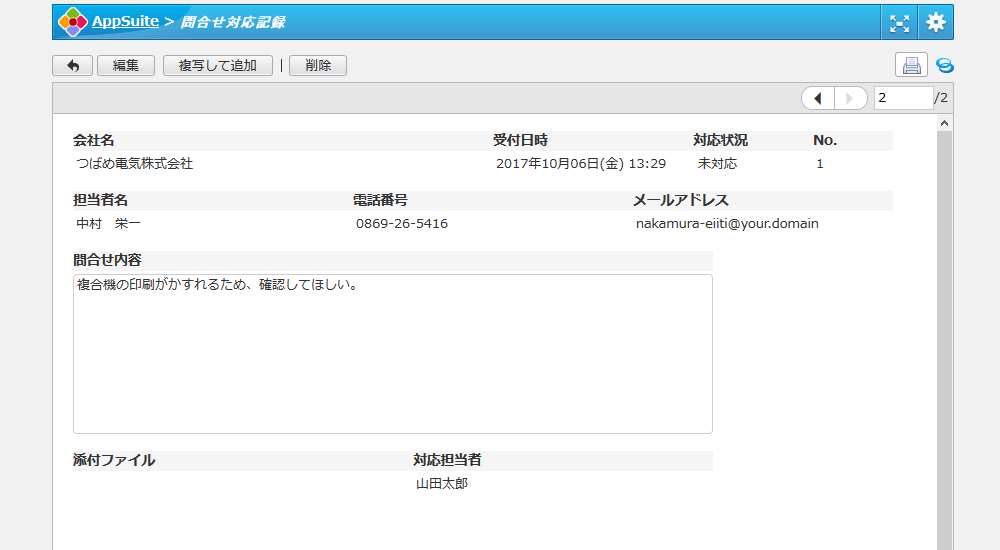Image resolution: width=1000 pixels, height=550 pixels.
Task: Click the AppSuite colorful logo icon
Action: [x=73, y=22]
